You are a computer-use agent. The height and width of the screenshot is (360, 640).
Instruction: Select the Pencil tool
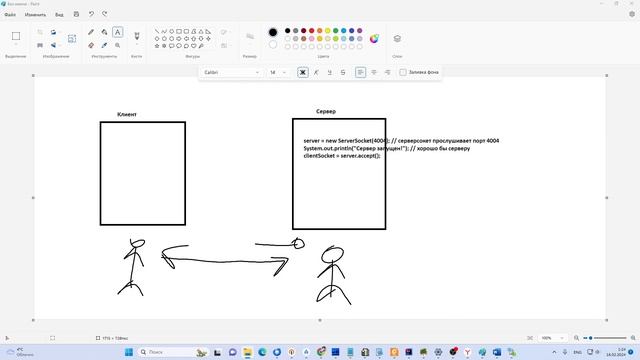[x=91, y=32]
